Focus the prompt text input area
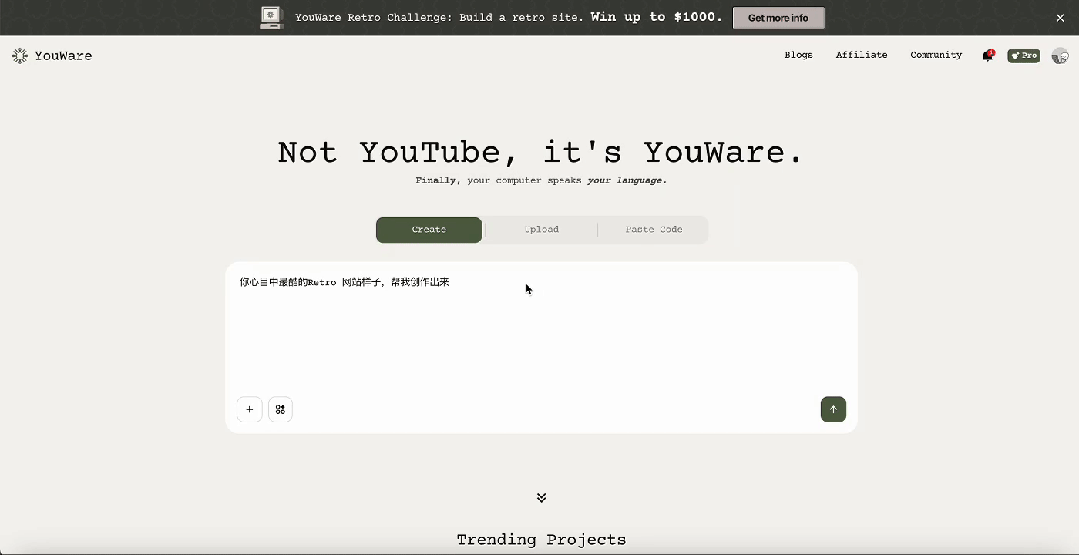Viewport: 1079px width, 555px height. click(x=540, y=330)
